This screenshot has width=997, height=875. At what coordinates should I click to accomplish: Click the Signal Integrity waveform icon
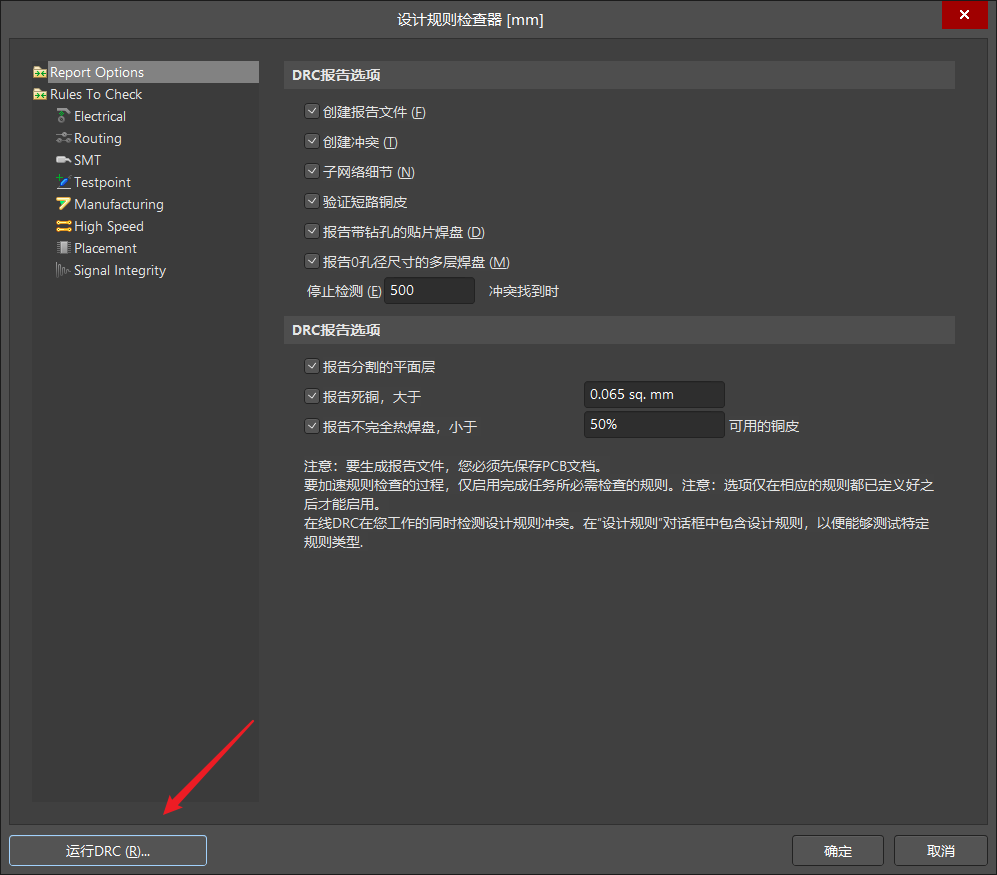(63, 270)
